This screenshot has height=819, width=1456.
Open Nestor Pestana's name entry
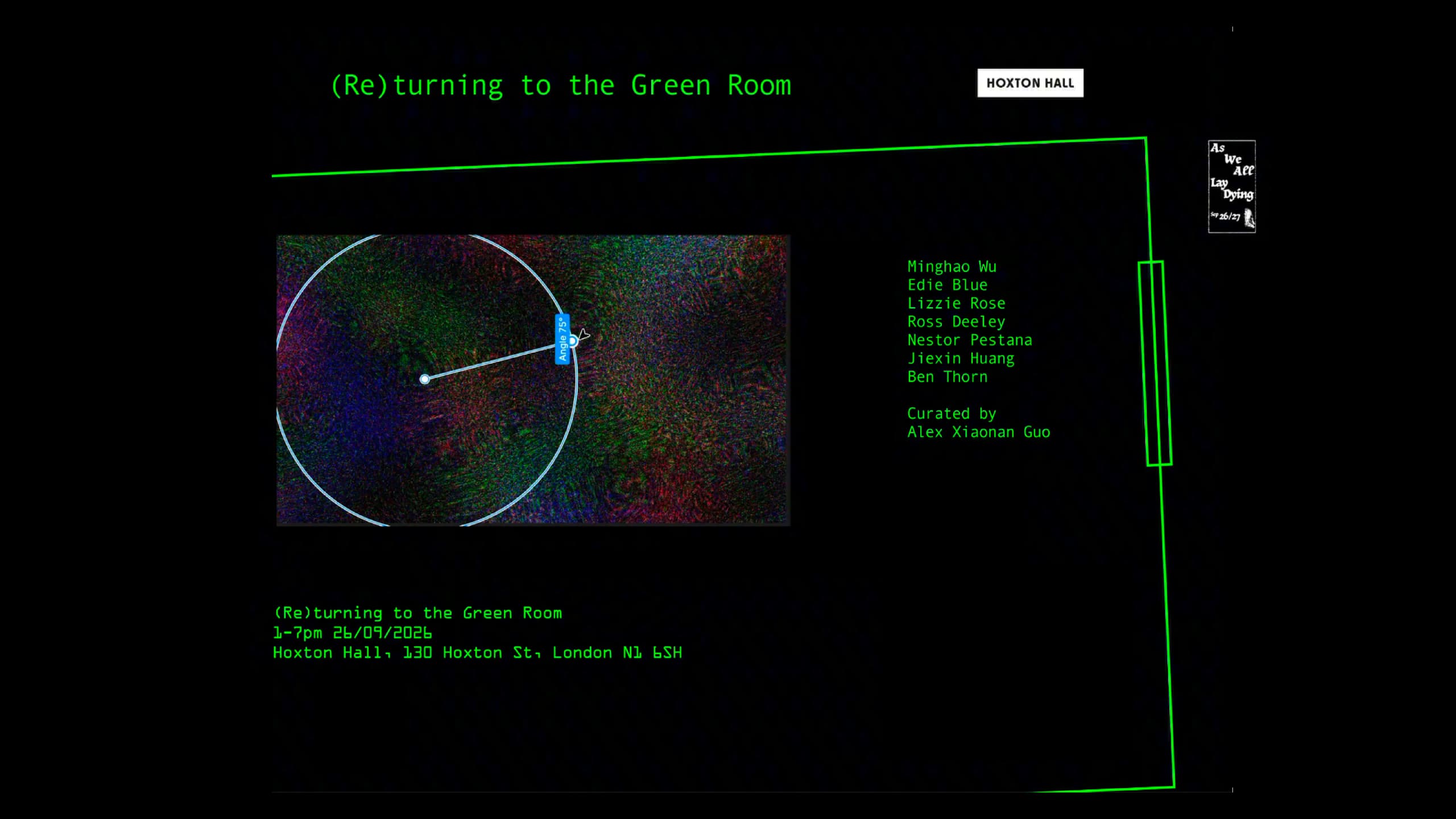click(x=969, y=340)
